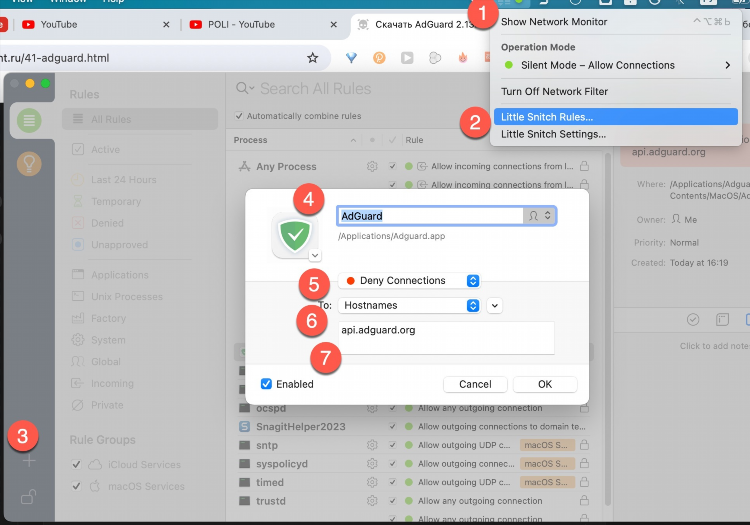Choose Turn Off Network Filter
Image resolution: width=750 pixels, height=525 pixels.
tap(616, 91)
